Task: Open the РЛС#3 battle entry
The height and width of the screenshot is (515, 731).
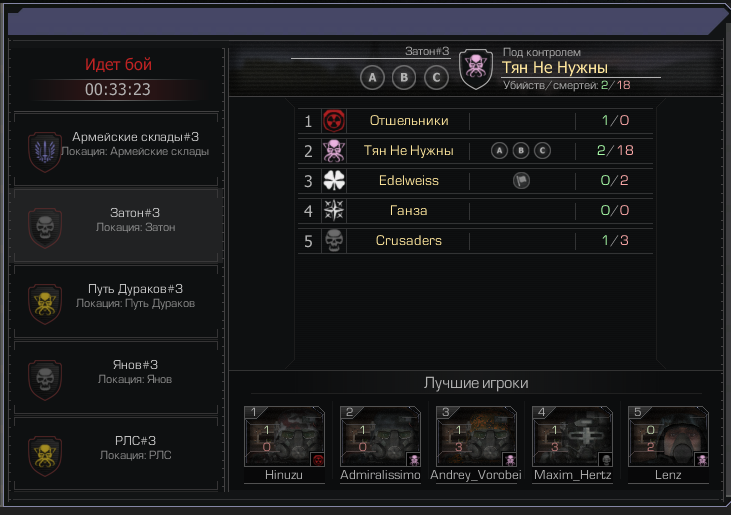Action: [x=116, y=453]
